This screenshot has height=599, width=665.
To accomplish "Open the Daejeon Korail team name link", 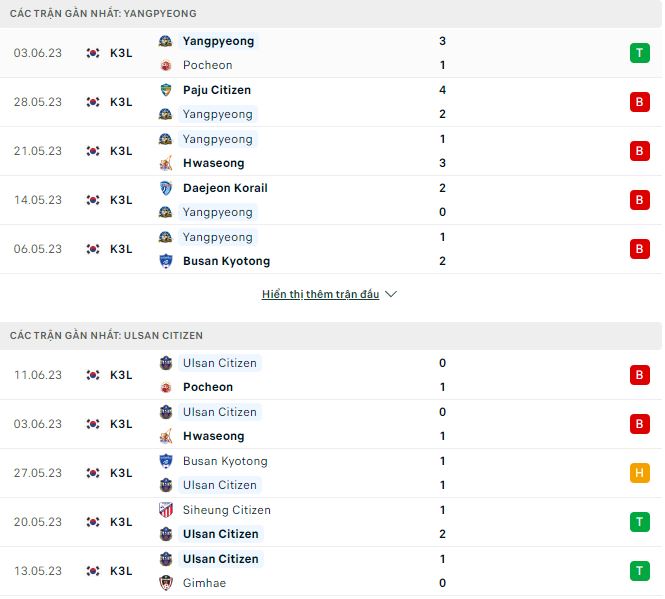I will (225, 188).
